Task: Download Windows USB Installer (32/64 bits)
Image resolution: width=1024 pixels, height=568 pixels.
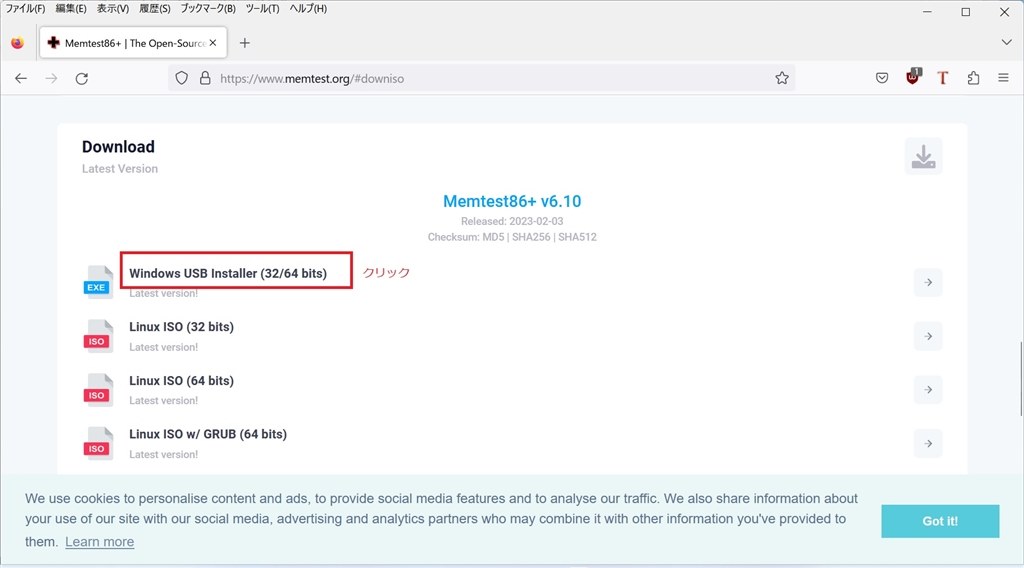Action: 228,273
